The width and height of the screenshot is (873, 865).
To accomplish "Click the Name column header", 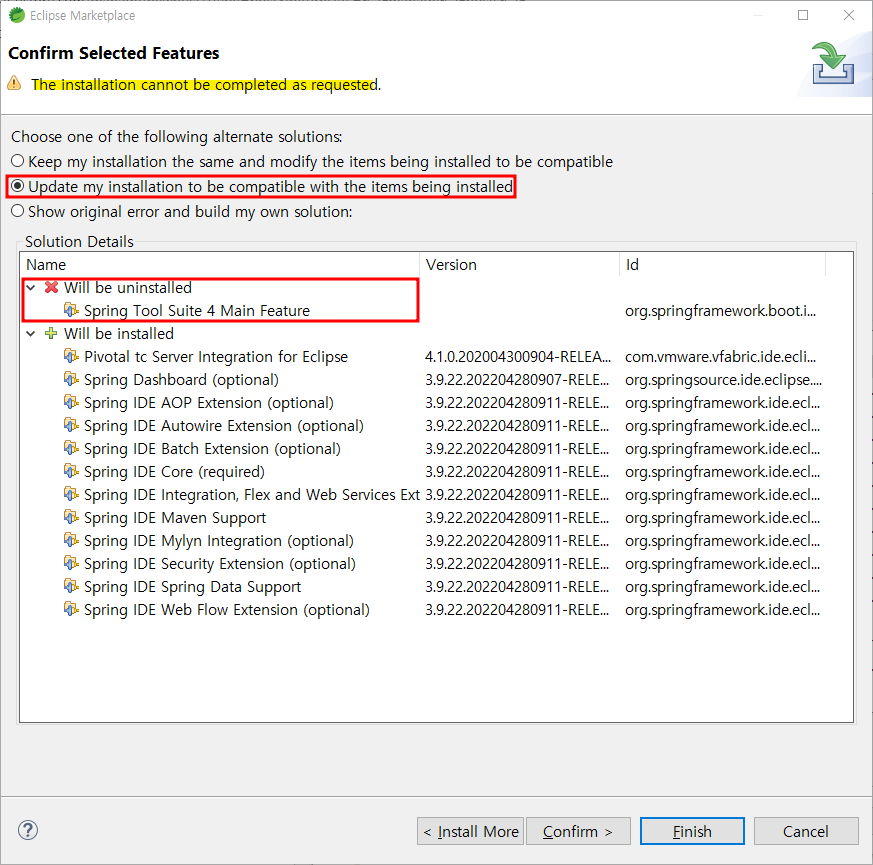I will coord(219,264).
